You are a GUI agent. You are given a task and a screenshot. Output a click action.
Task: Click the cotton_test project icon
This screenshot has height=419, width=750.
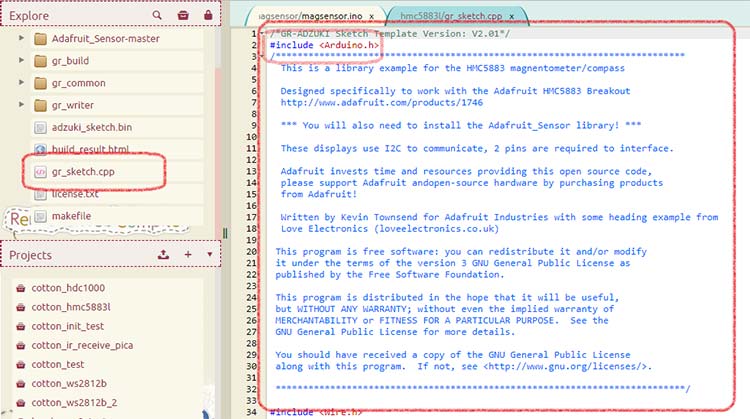click(x=21, y=364)
